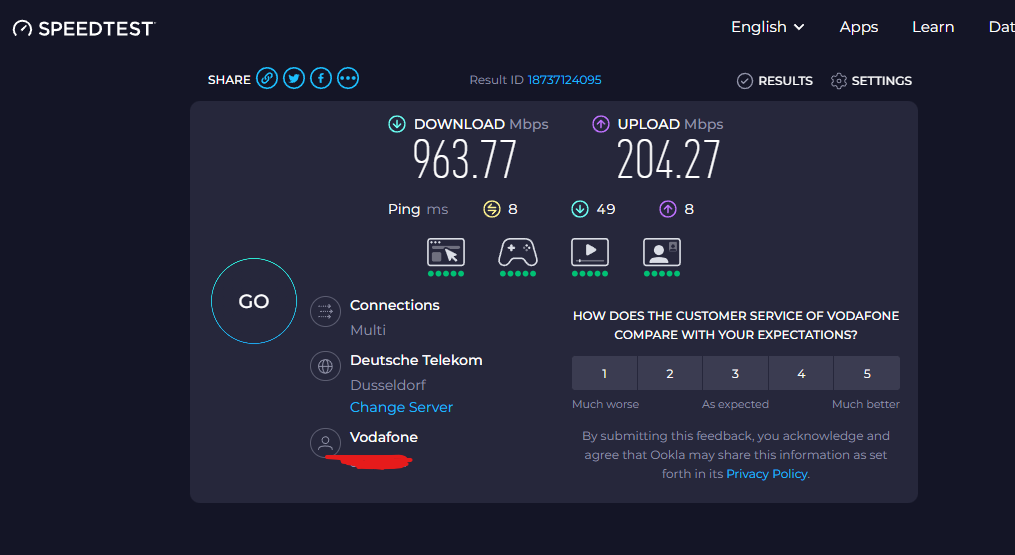1015x555 pixels.
Task: Open result ID 18737124095 link
Action: pyautogui.click(x=564, y=80)
